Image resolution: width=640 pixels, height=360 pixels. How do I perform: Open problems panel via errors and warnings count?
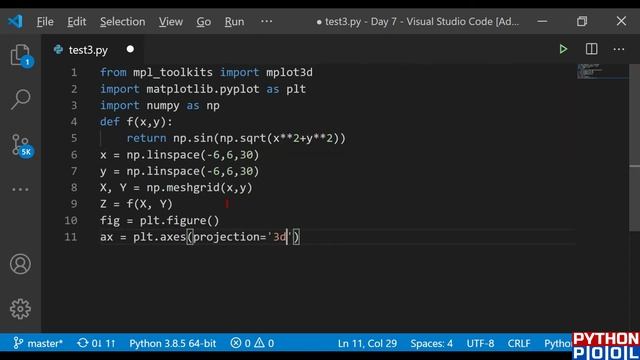(252, 343)
